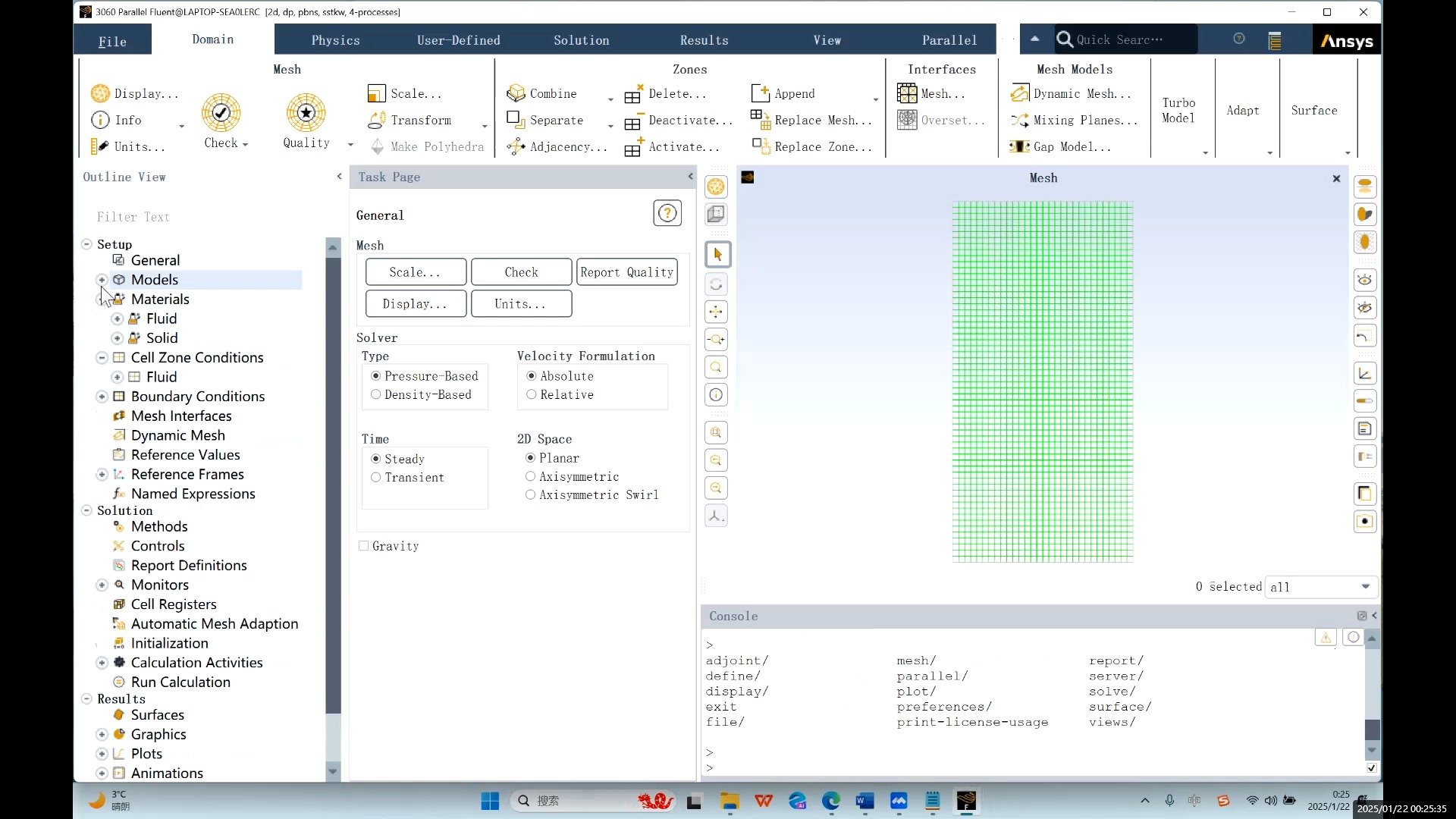The width and height of the screenshot is (1456, 819).
Task: Select the Transient time option
Action: pyautogui.click(x=376, y=478)
